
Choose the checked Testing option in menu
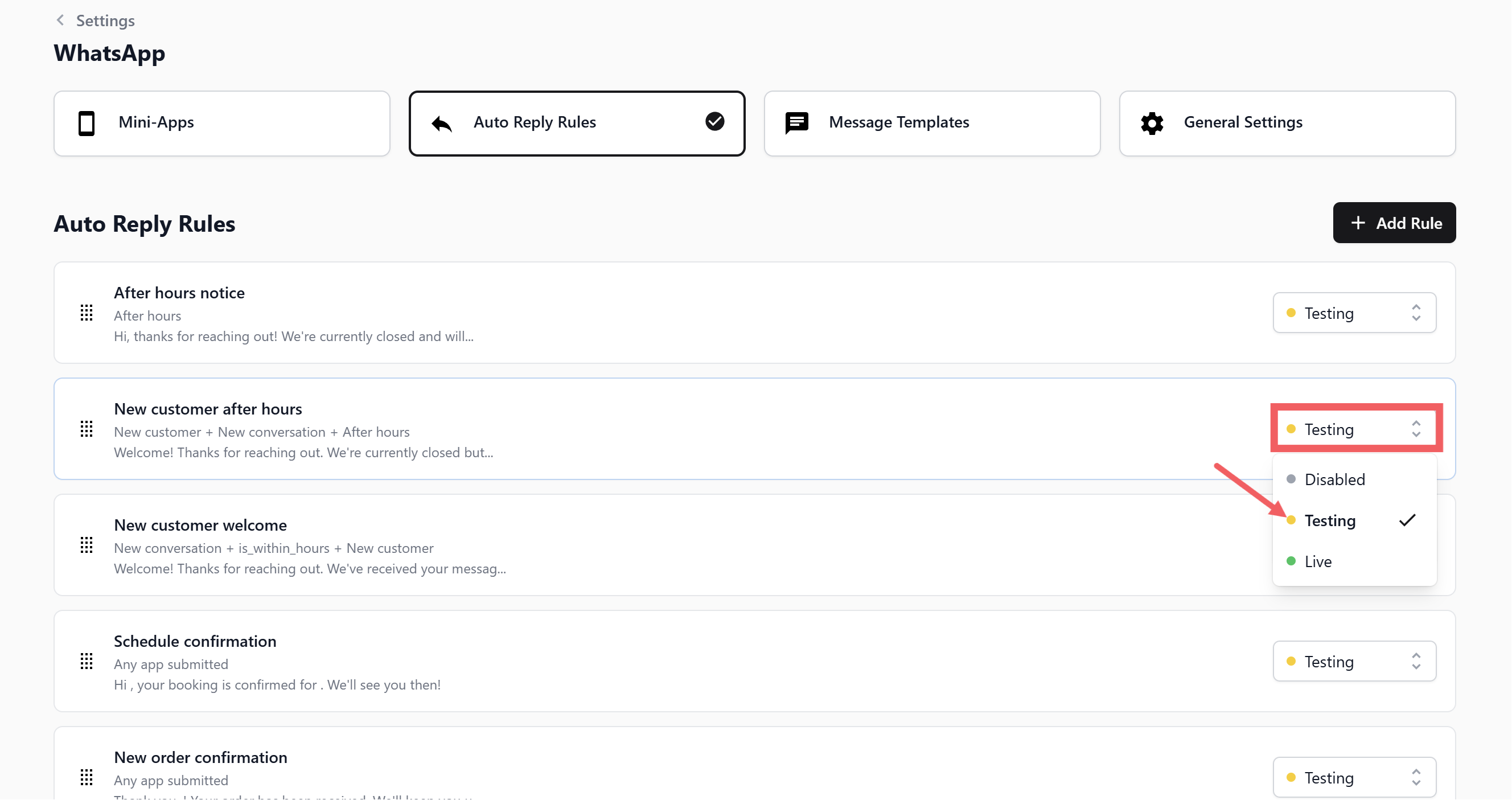(x=1329, y=520)
